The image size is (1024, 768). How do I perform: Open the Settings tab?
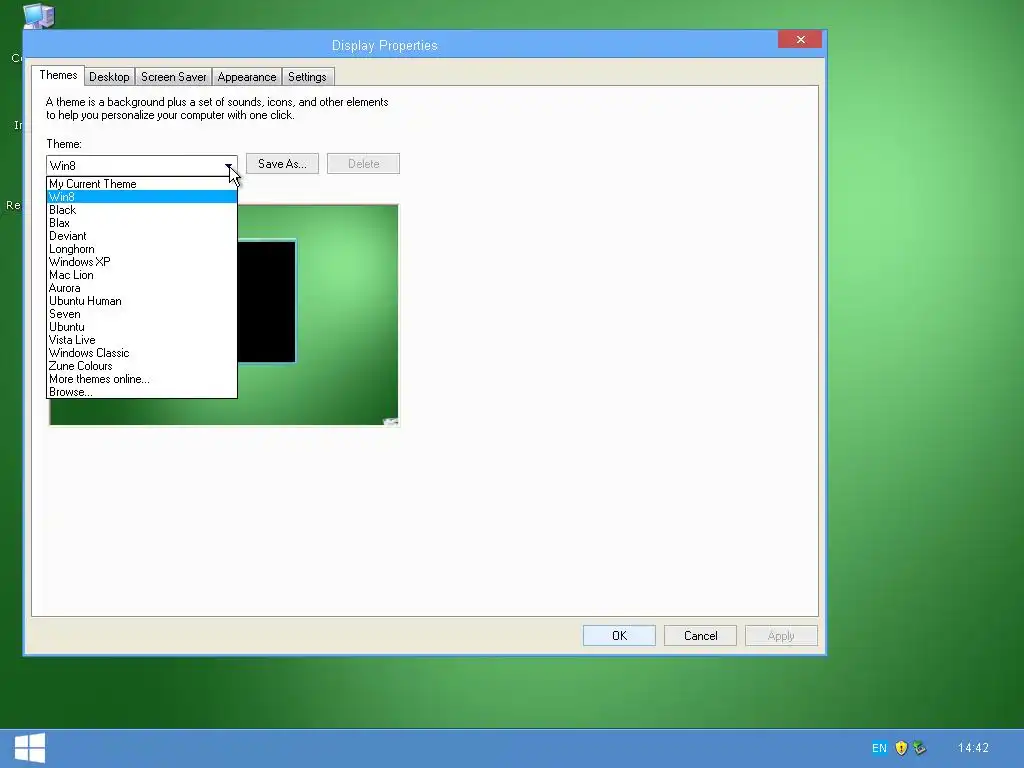tap(307, 77)
